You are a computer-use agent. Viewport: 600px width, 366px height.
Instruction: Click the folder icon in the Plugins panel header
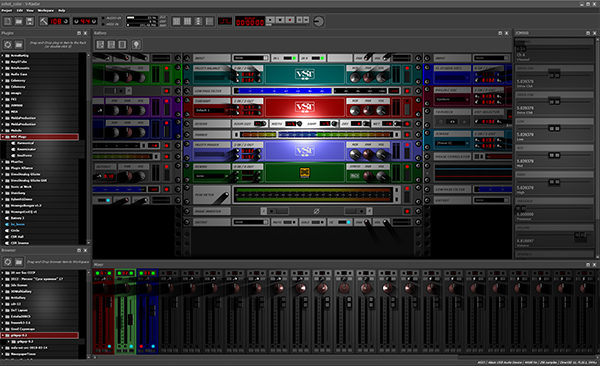[x=19, y=45]
